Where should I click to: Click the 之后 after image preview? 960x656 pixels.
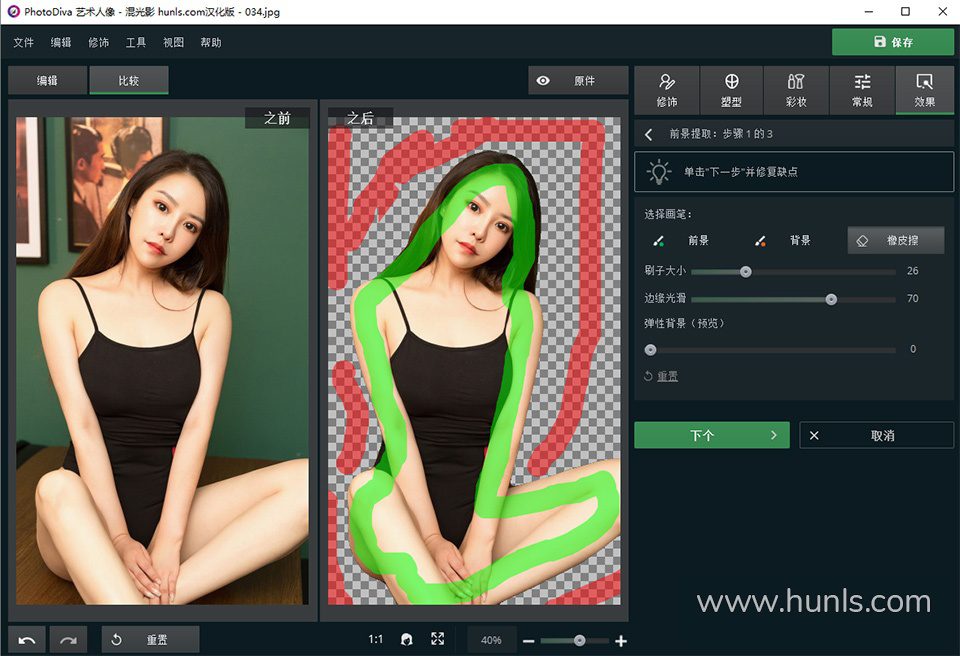point(474,361)
